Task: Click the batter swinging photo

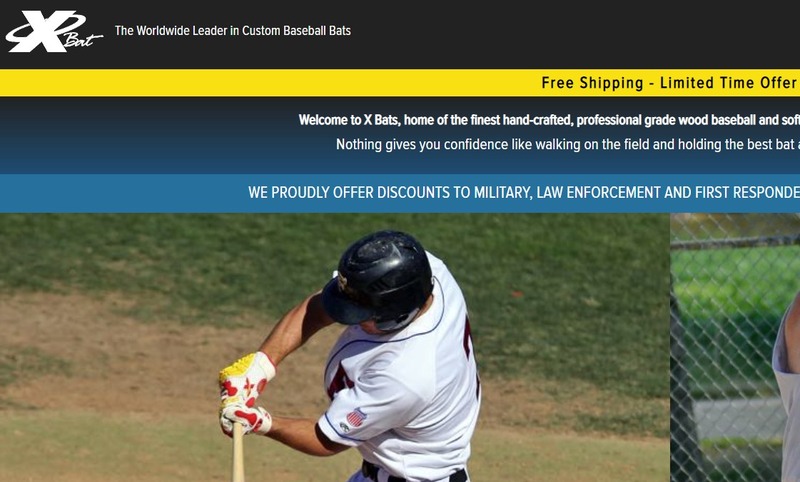Action: pos(335,347)
